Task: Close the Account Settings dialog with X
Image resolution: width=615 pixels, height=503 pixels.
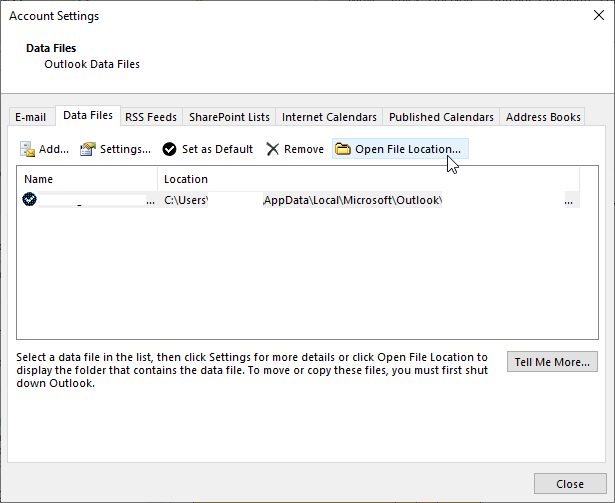Action: (599, 15)
